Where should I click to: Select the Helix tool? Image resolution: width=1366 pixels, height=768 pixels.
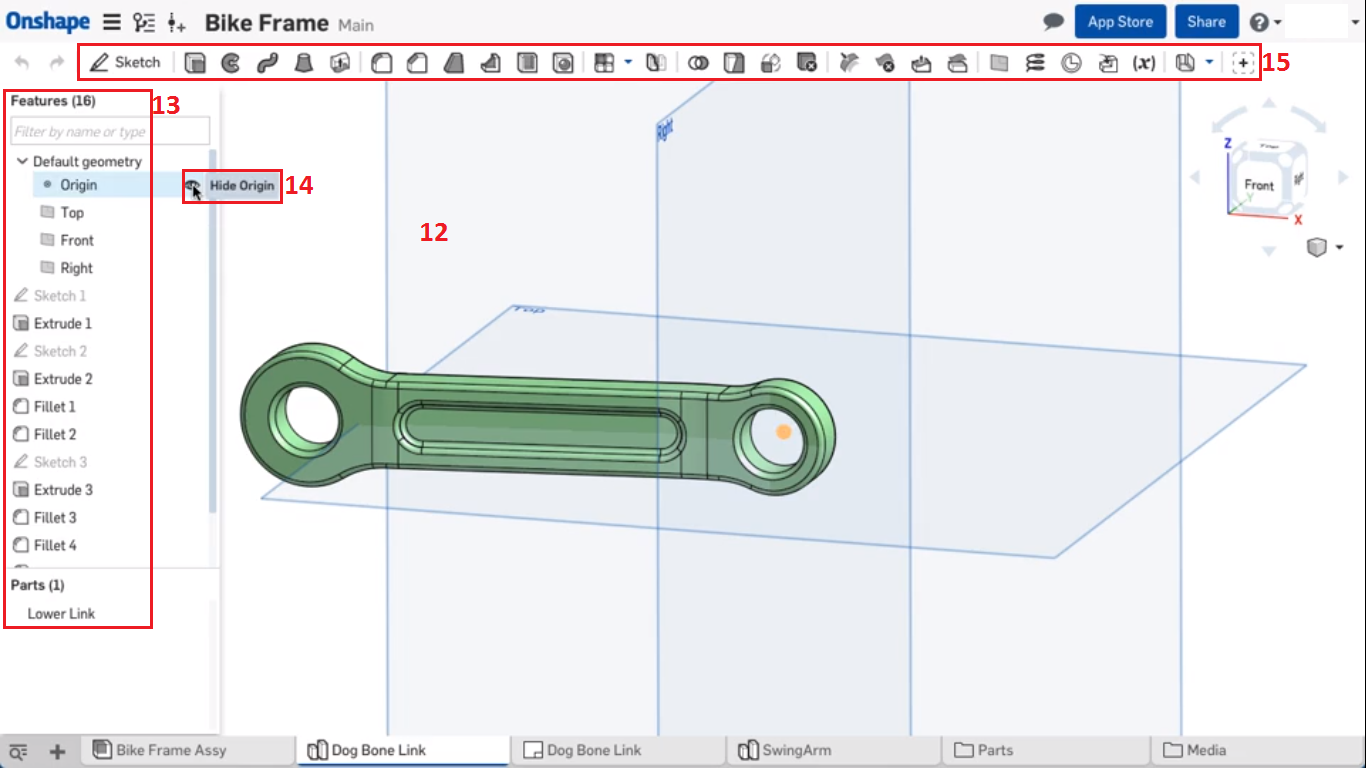pos(1035,63)
